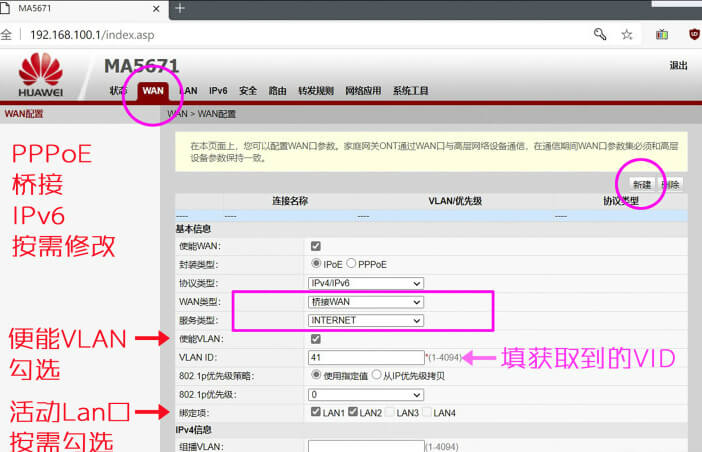Select WAN配置 in the left sidebar
Viewport: 702px width, 452px height.
pos(24,114)
